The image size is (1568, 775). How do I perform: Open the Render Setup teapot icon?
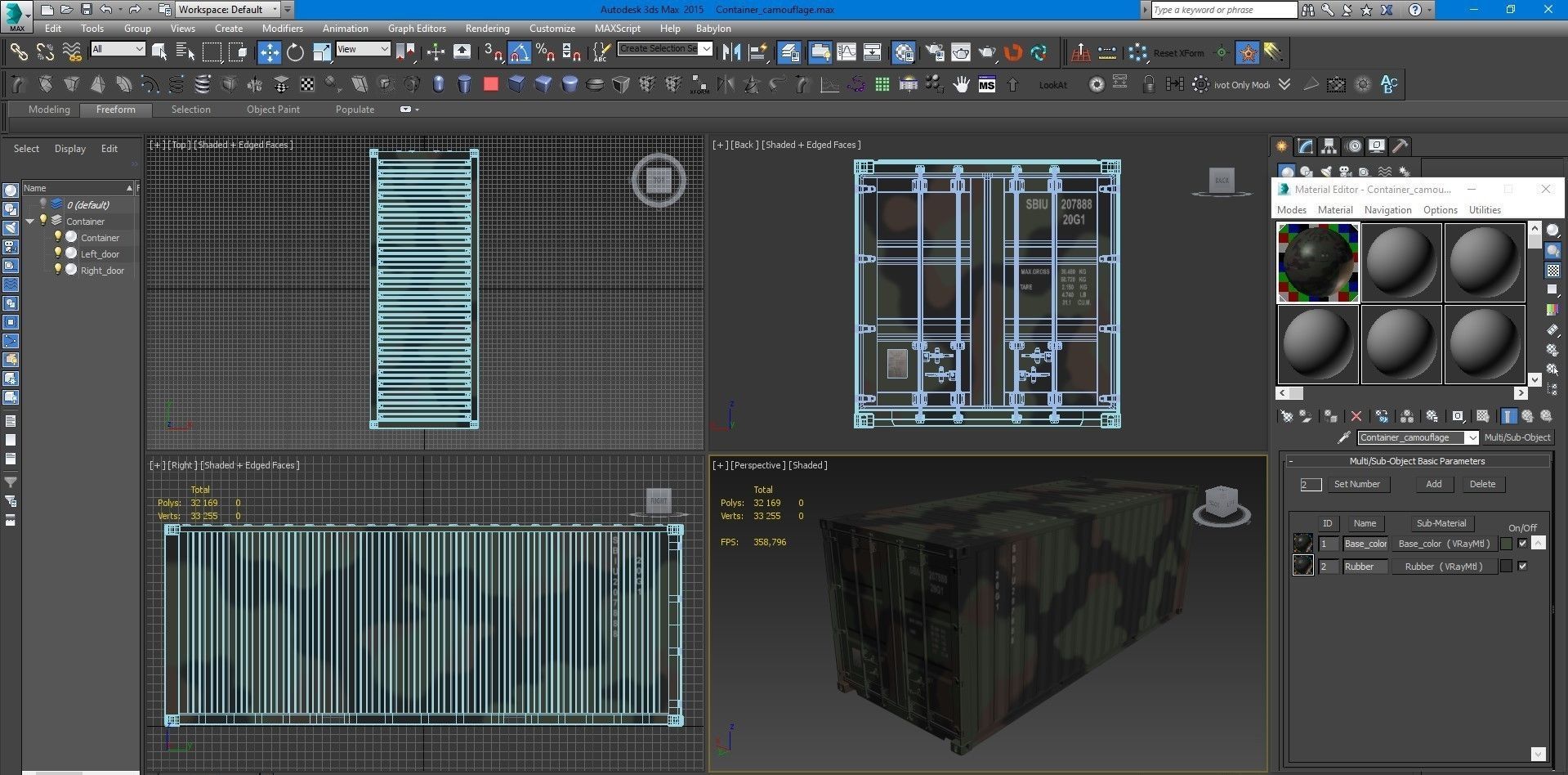935,53
